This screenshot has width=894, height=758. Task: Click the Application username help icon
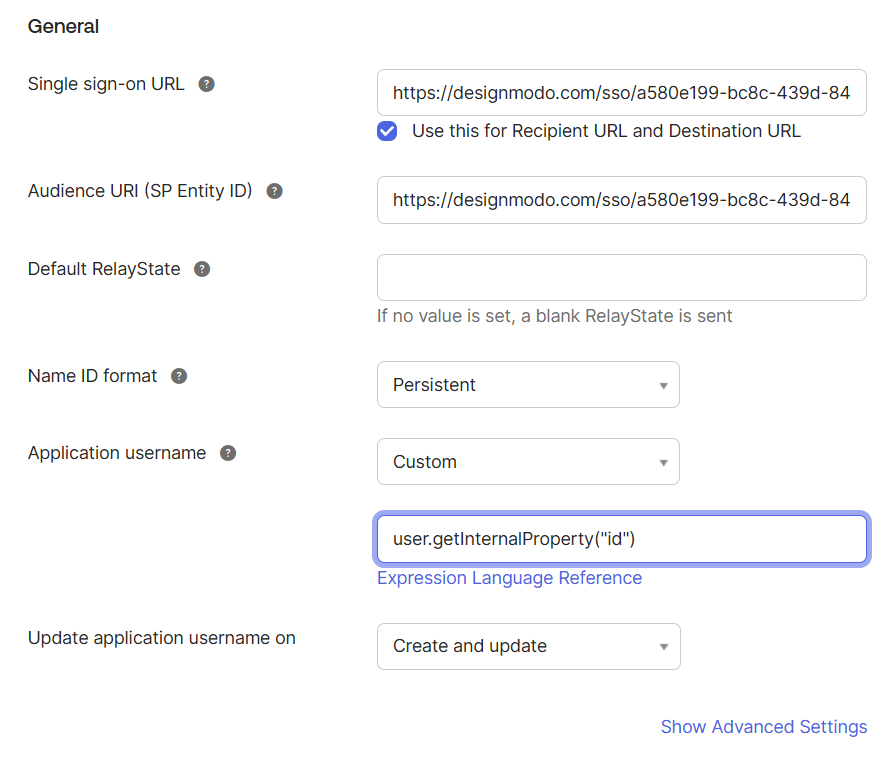[x=228, y=453]
